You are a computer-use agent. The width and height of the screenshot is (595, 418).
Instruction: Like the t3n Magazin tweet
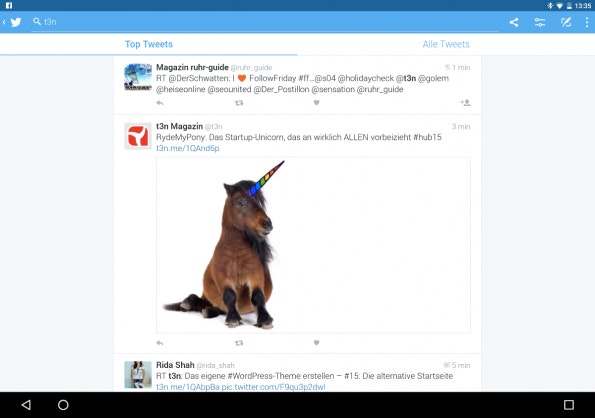[x=316, y=343]
